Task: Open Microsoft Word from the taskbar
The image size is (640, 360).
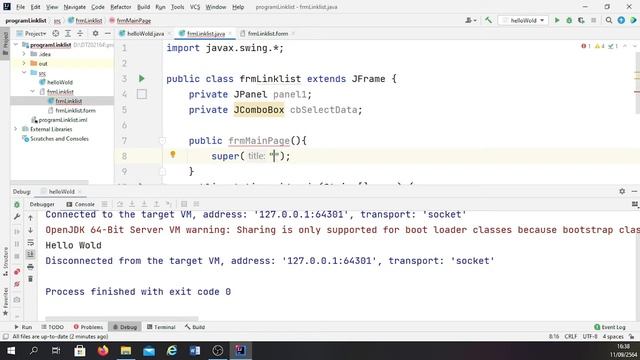Action: click(x=195, y=351)
